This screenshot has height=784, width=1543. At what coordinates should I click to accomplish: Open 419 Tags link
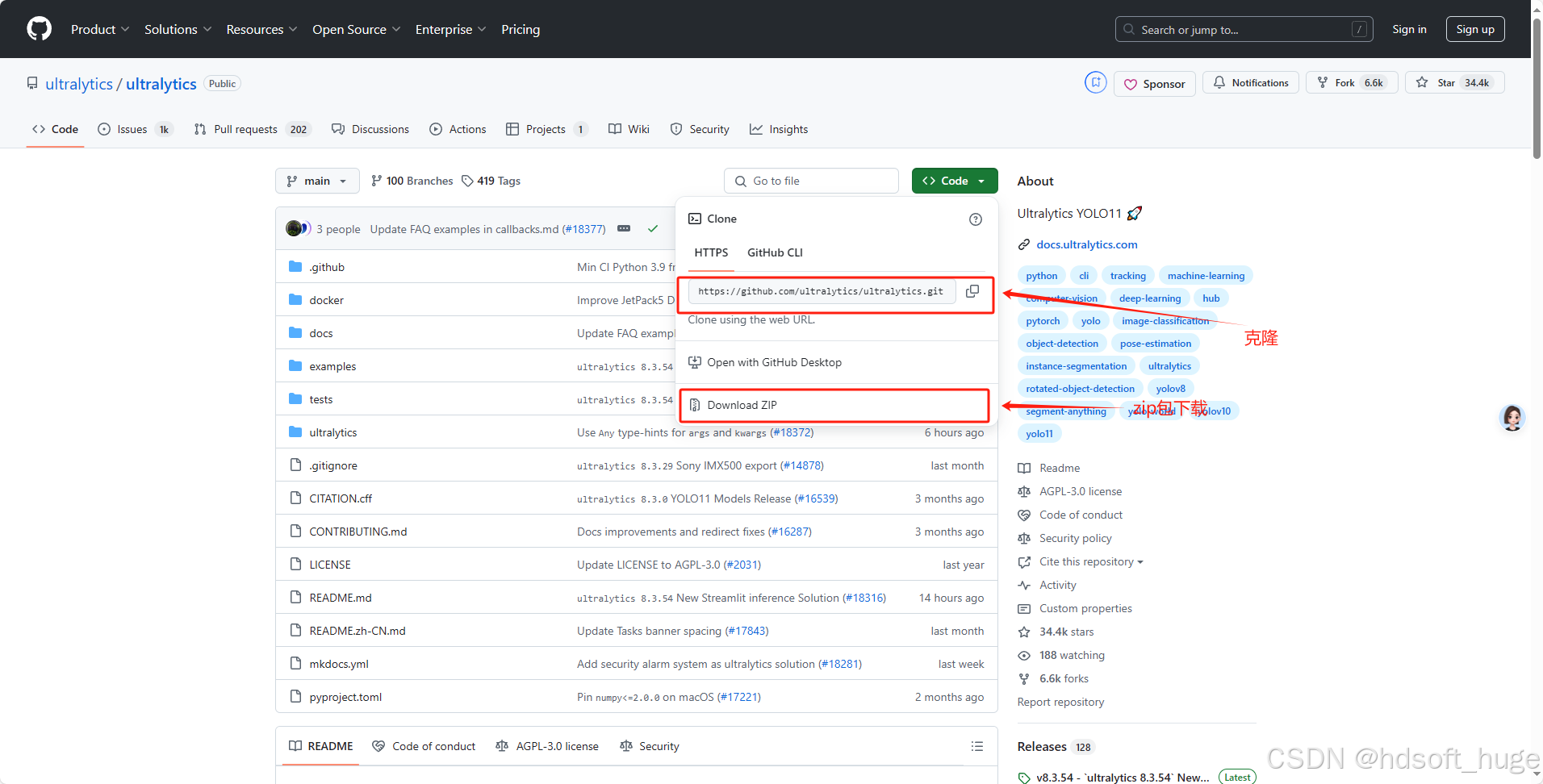(x=491, y=181)
